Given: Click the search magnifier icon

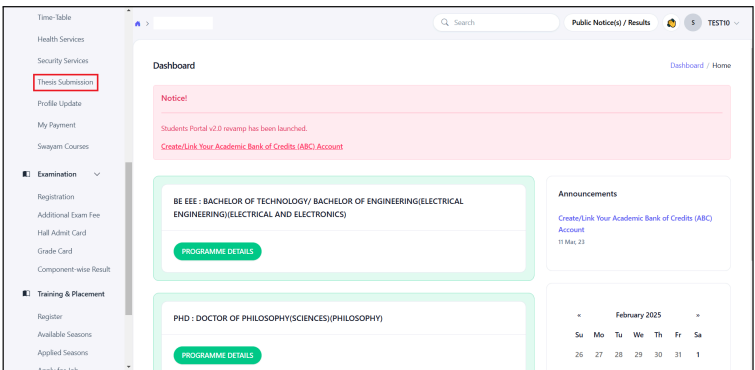Looking at the screenshot, I should coord(445,23).
